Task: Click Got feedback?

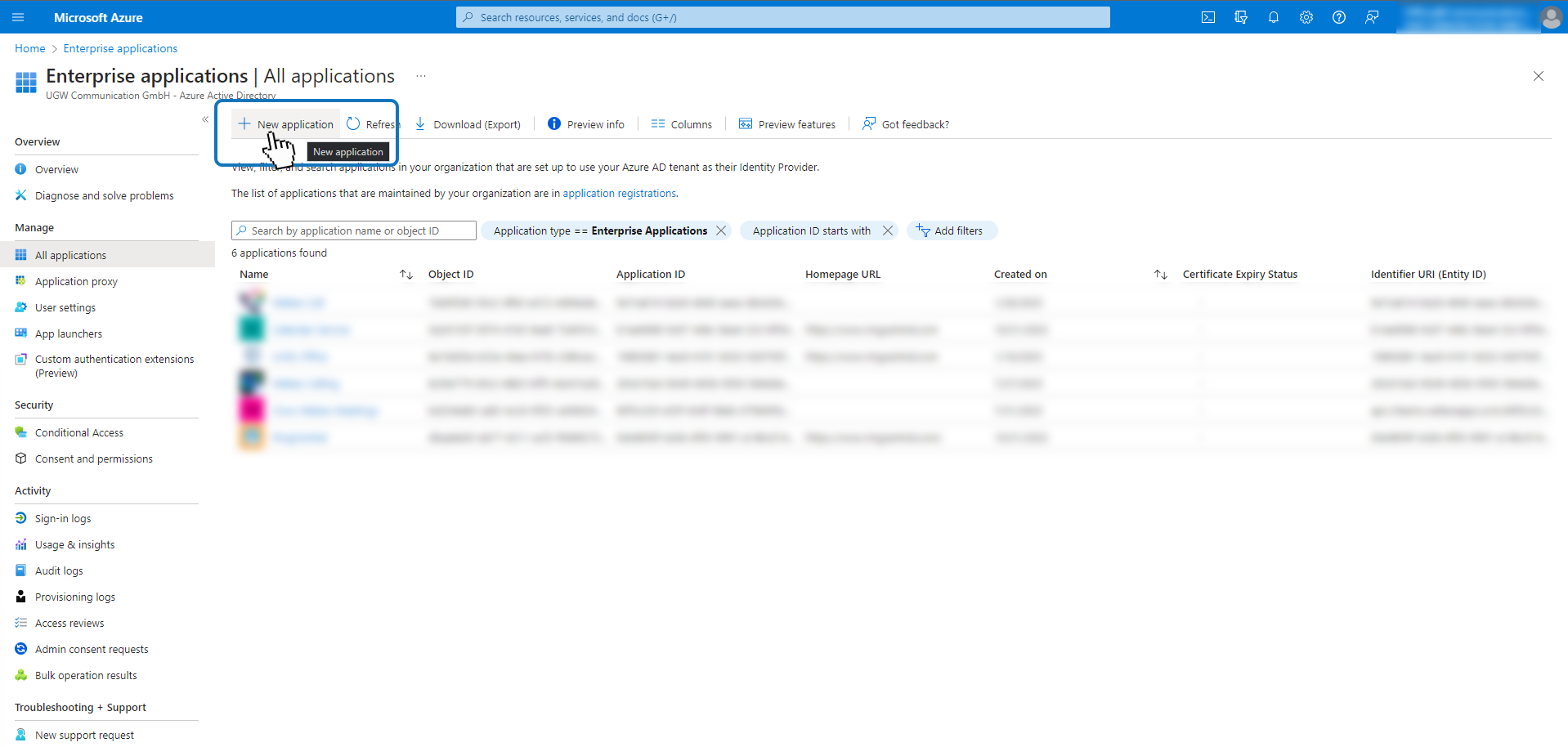Action: point(906,124)
